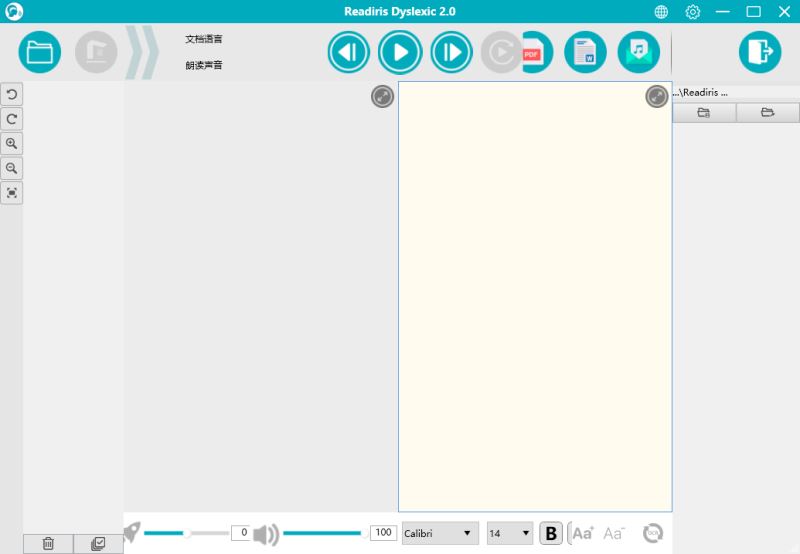Expand the text pane to full view

coord(657,96)
